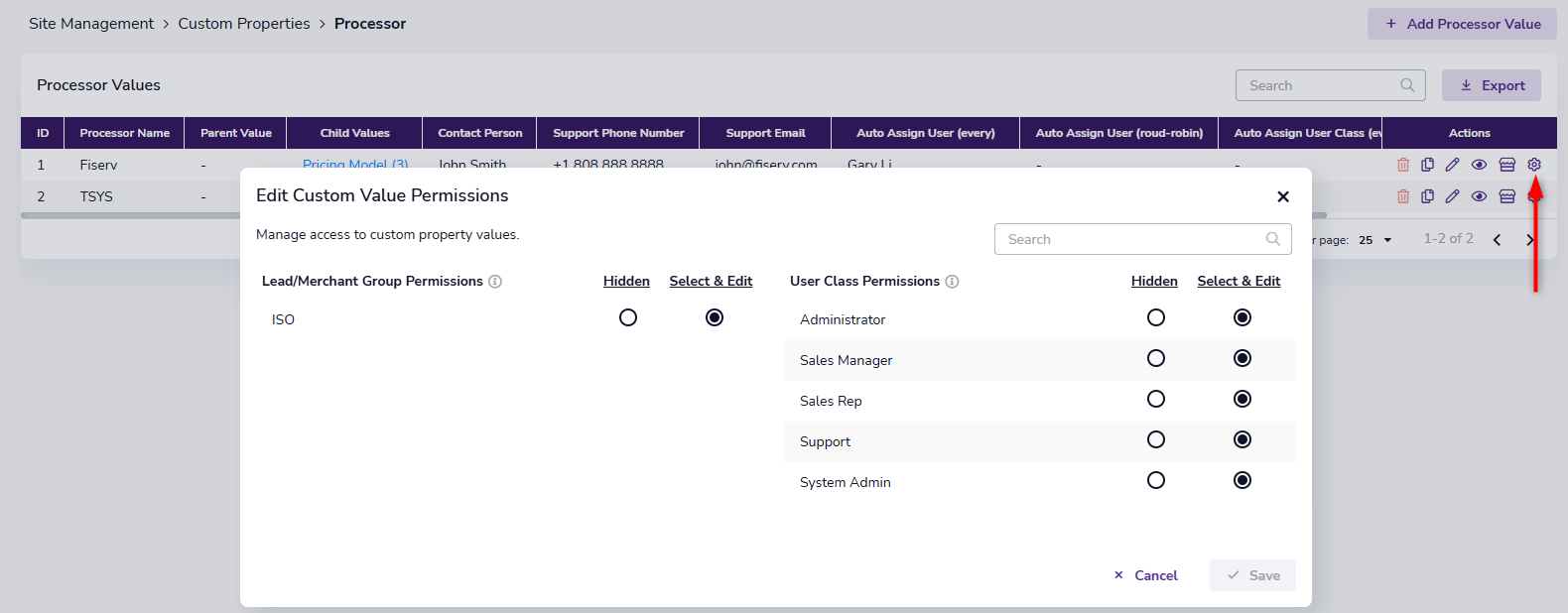The height and width of the screenshot is (613, 1568).
Task: Show info for User Class Permissions
Action: pyautogui.click(x=952, y=282)
